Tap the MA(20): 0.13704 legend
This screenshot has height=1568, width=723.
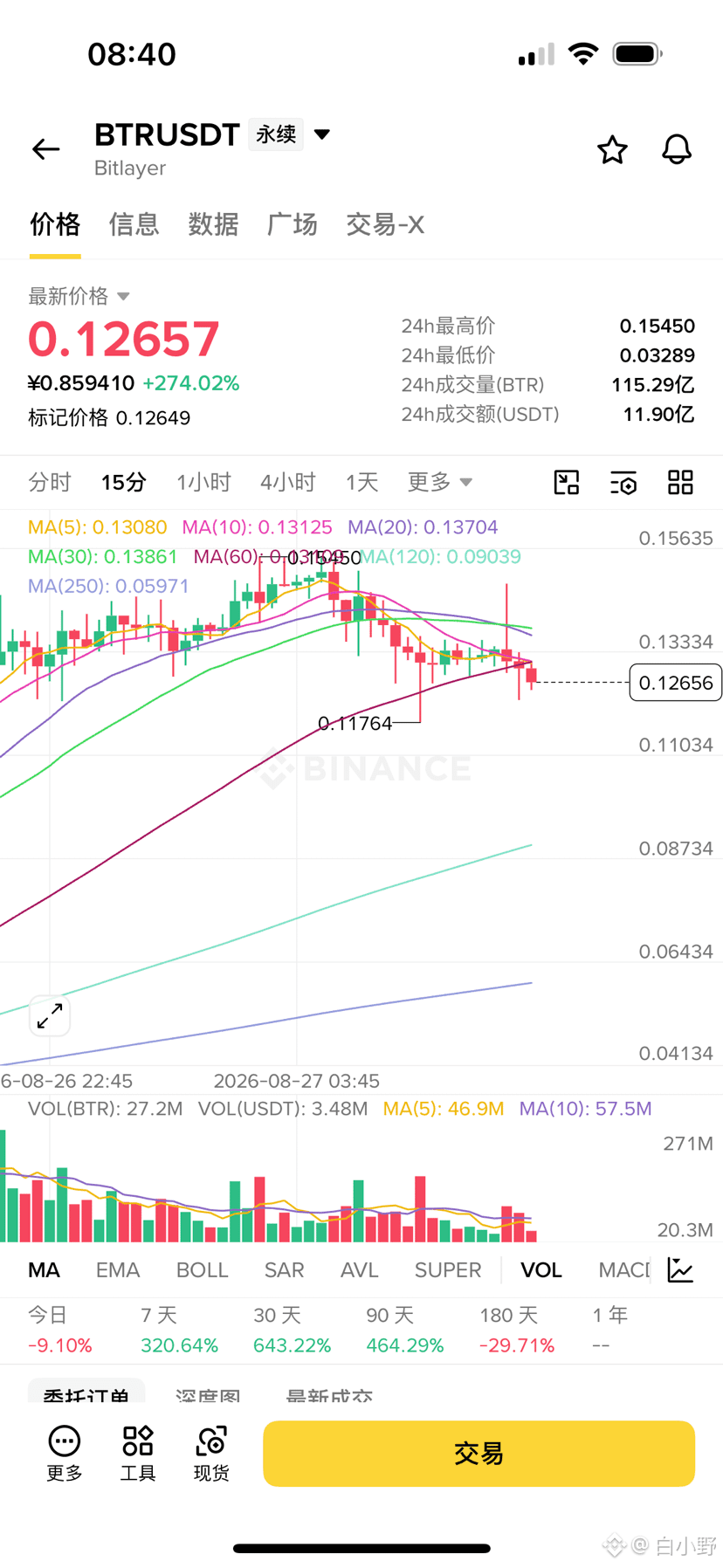click(x=423, y=527)
